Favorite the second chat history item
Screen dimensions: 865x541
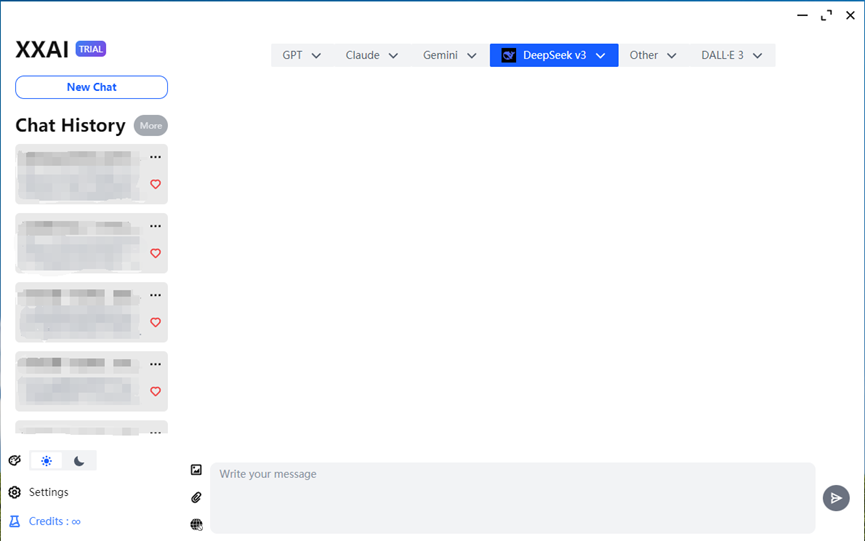(x=156, y=253)
